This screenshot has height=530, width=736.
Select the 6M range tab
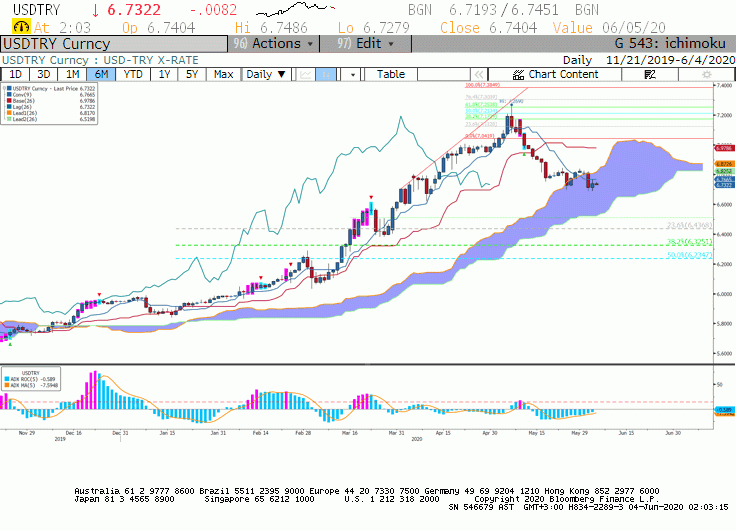click(101, 75)
